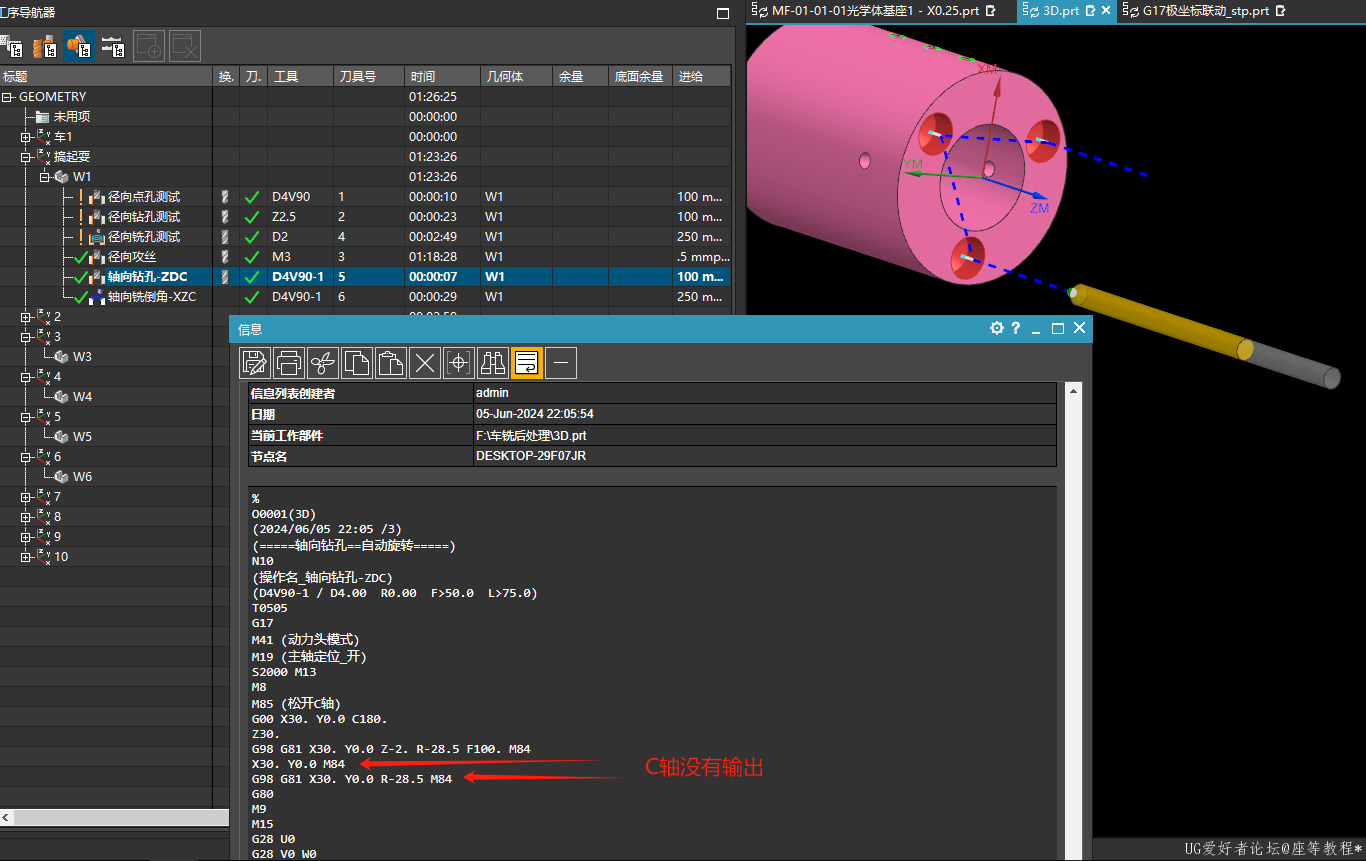Viewport: 1366px width, 861px height.
Task: Click the 刀具号 column header
Action: 368,77
